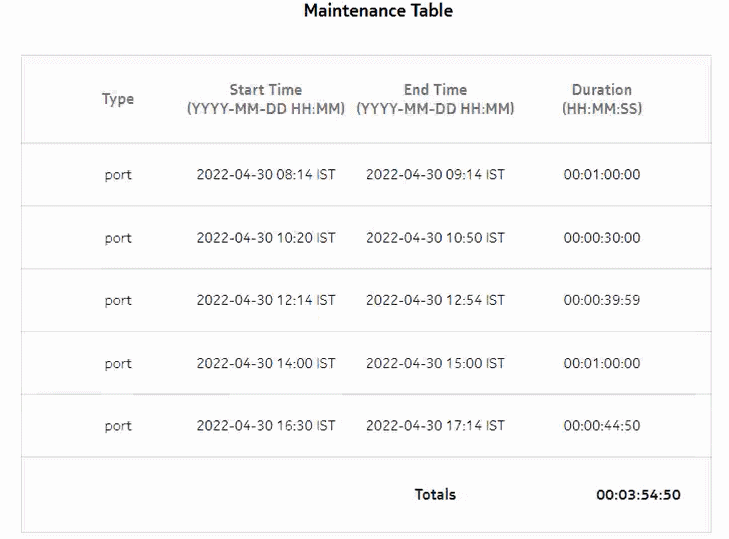The height and width of the screenshot is (539, 729).
Task: Select end time 2022-04-30 09:14 IST
Action: (x=435, y=175)
